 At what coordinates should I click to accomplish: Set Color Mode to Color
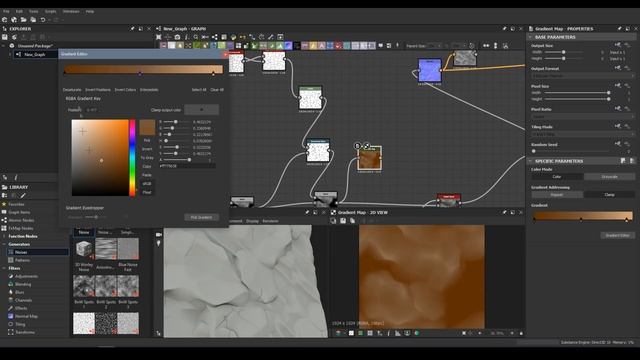(557, 177)
